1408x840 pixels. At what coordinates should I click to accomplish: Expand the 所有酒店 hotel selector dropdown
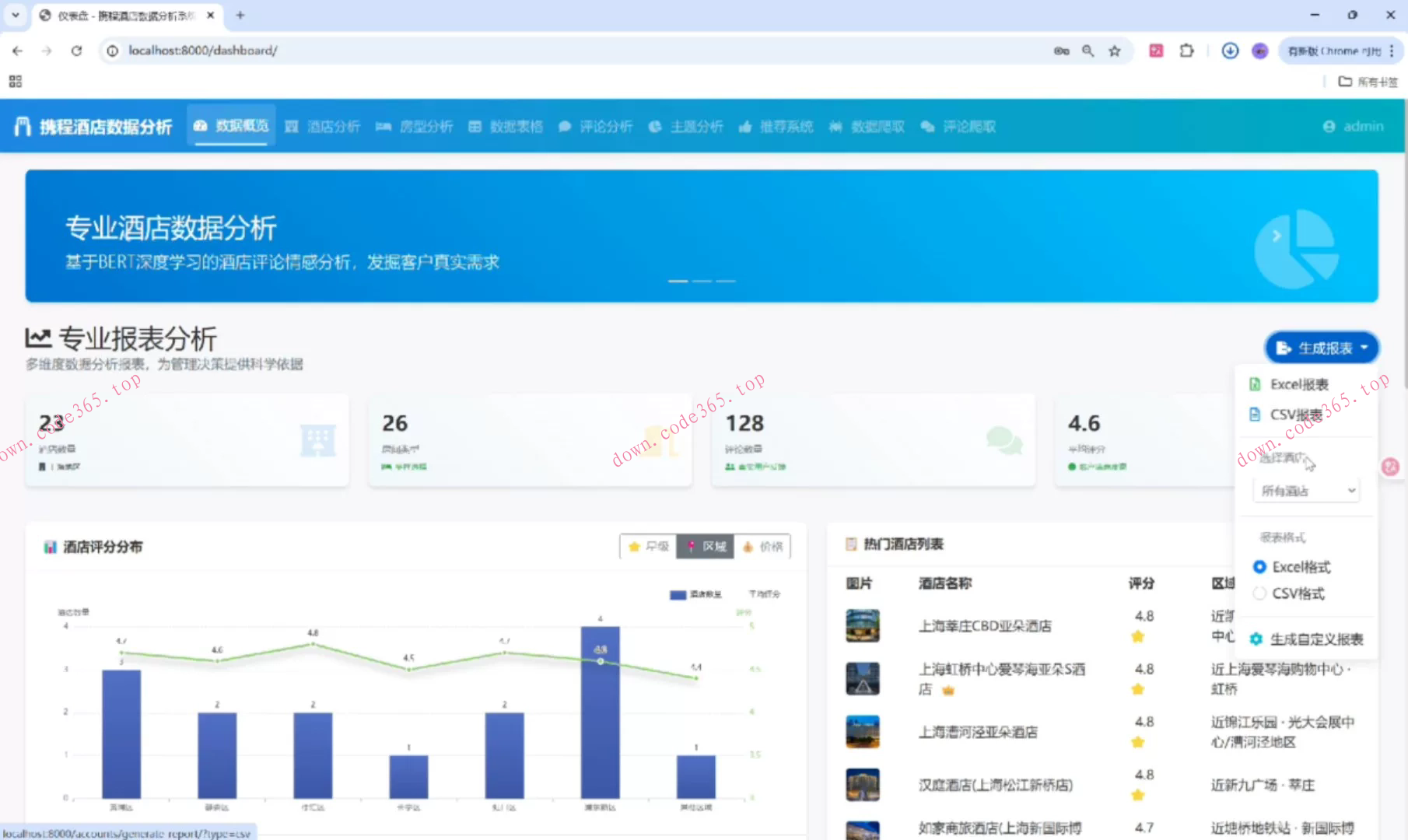1305,490
